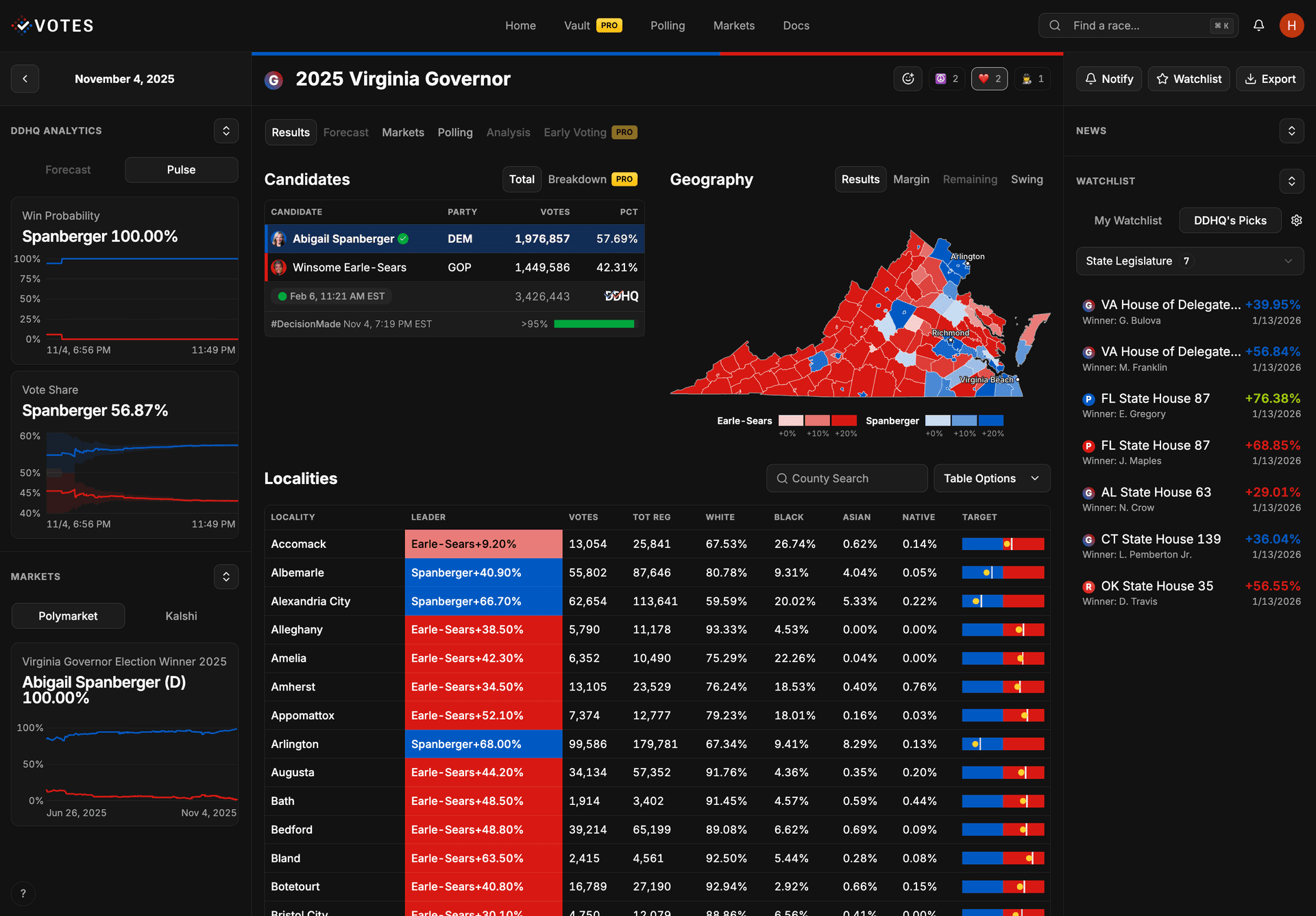This screenshot has height=916, width=1316.
Task: Switch Geography map to Margin
Action: [911, 180]
